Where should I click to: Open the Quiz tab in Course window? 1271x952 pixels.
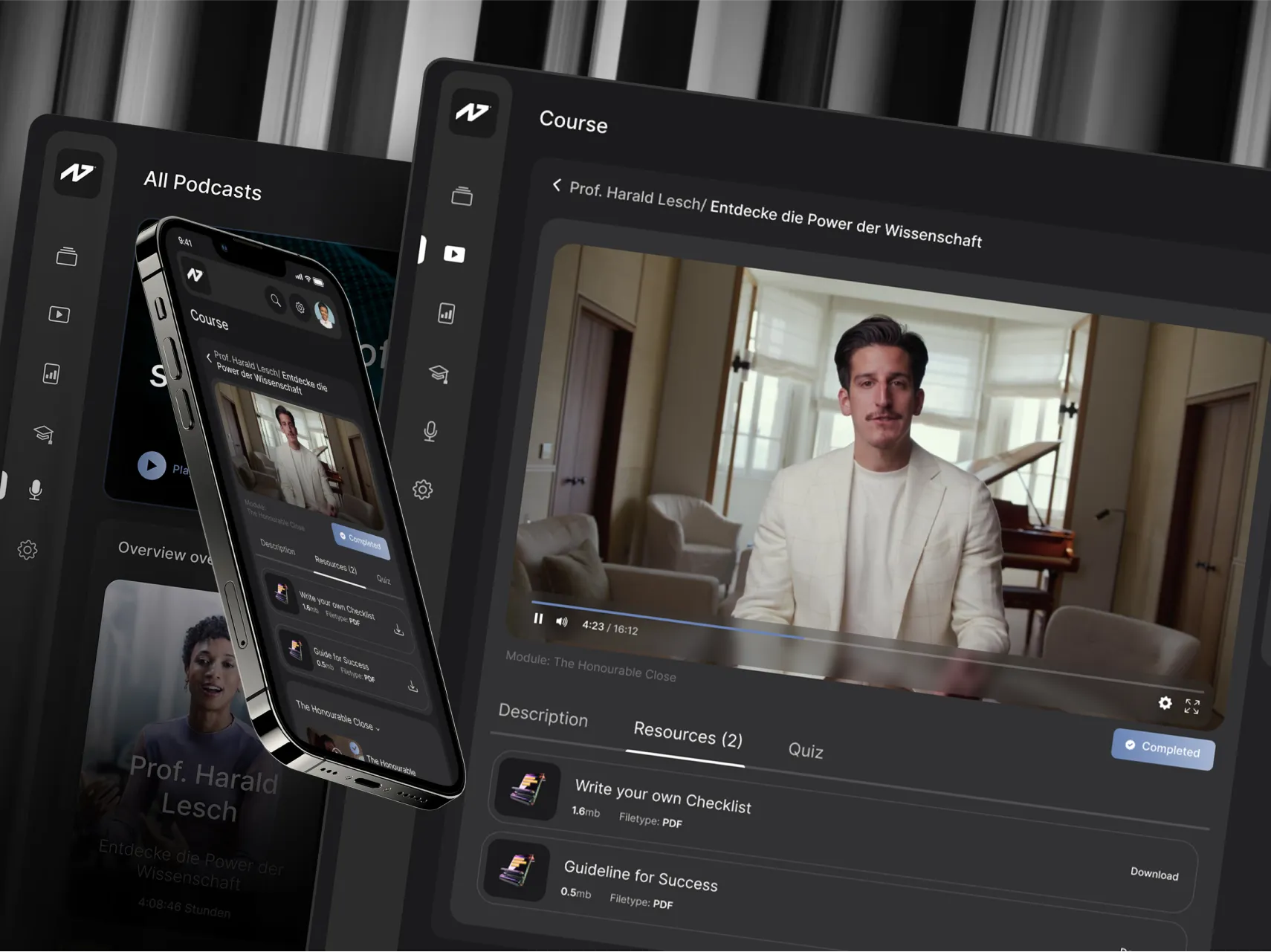pos(806,750)
